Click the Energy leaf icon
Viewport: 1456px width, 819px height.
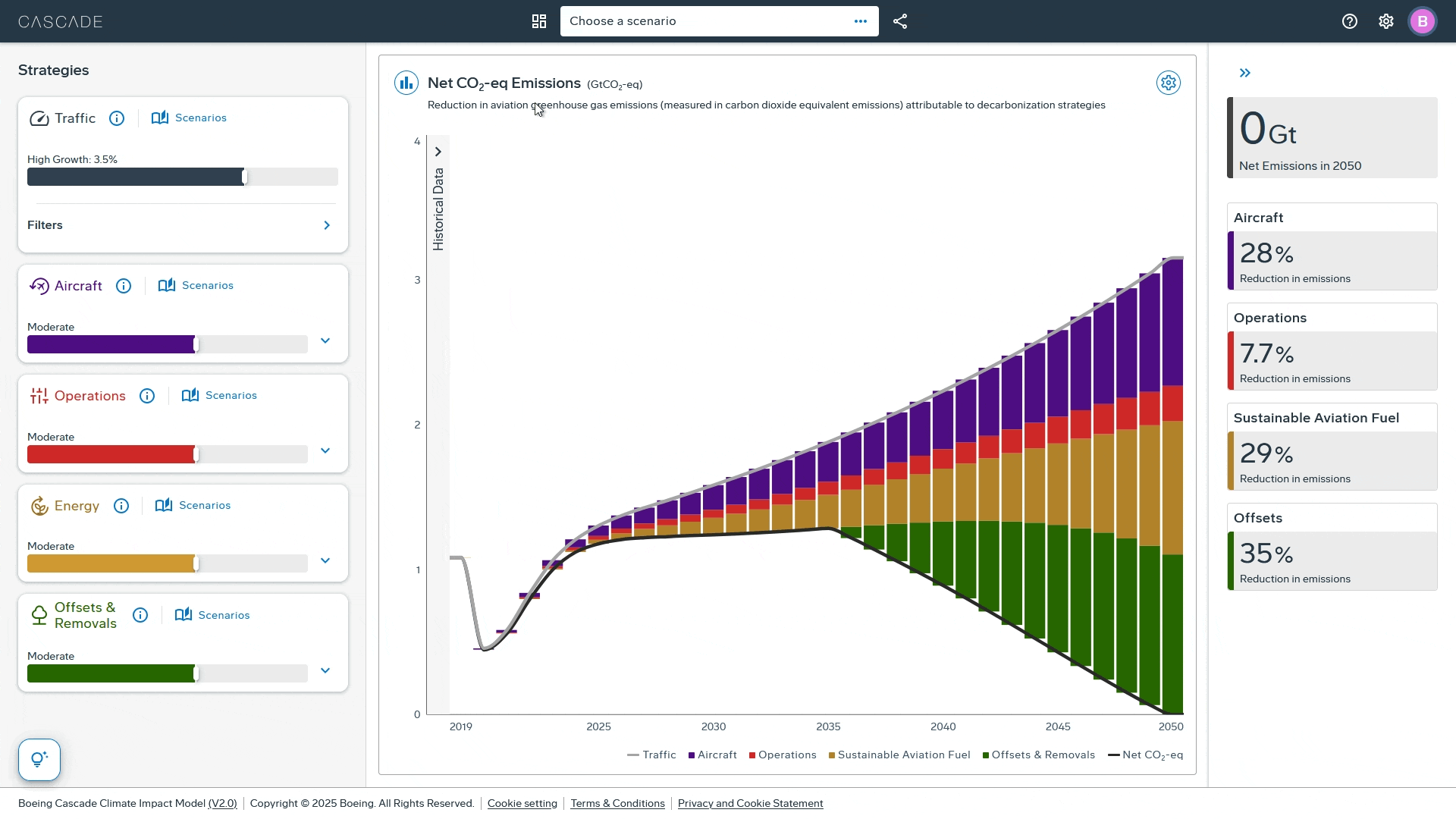[x=39, y=506]
